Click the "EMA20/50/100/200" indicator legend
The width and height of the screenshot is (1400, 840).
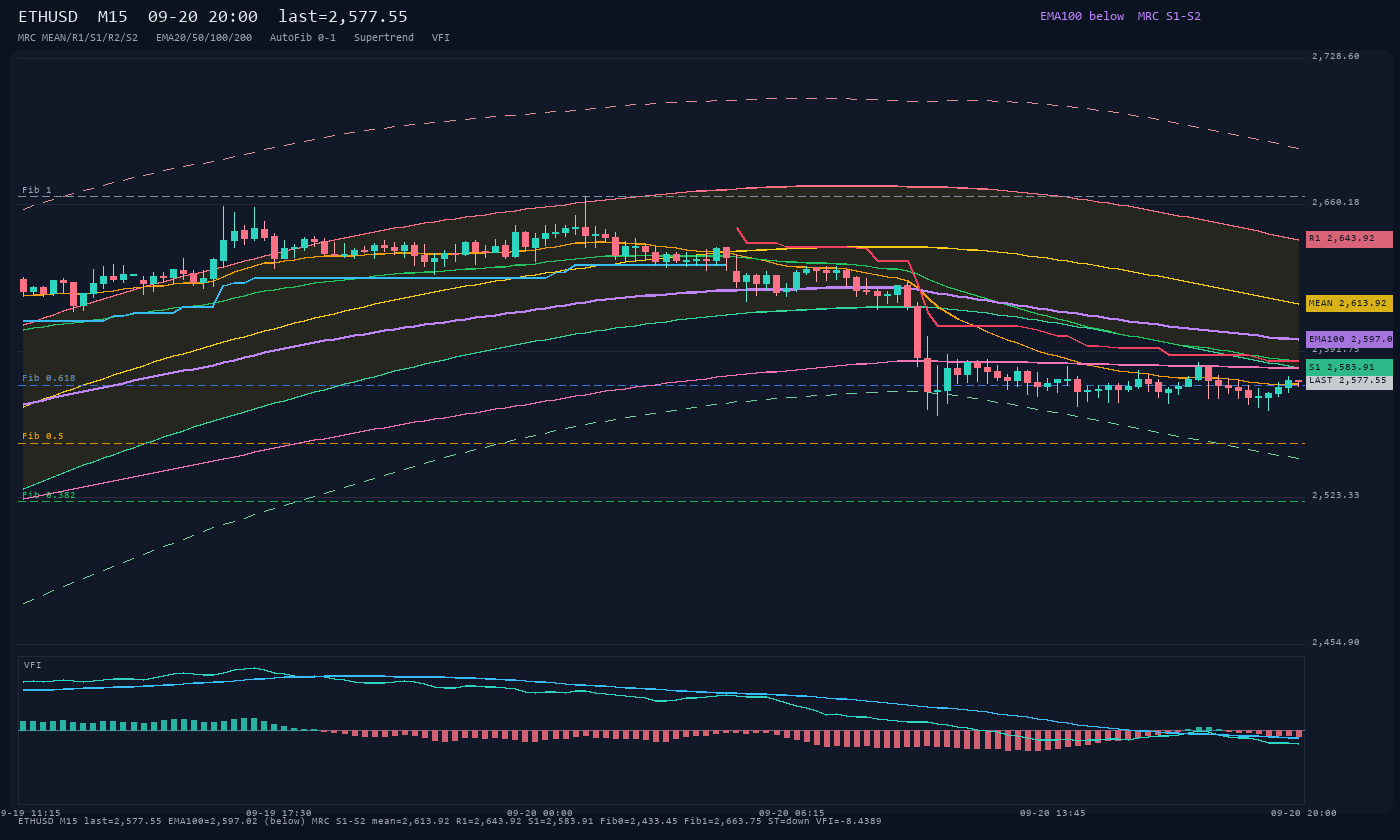click(x=204, y=38)
